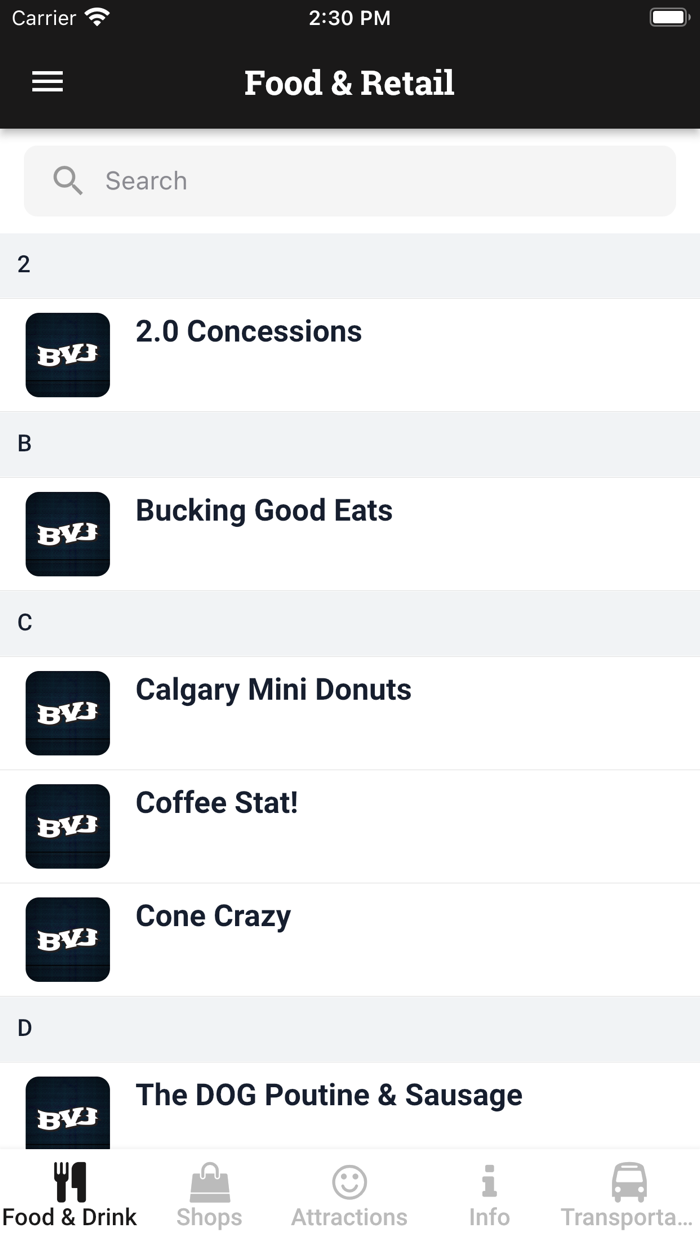700x1244 pixels.
Task: Open the 2.0 Concessions listing
Action: [350, 354]
